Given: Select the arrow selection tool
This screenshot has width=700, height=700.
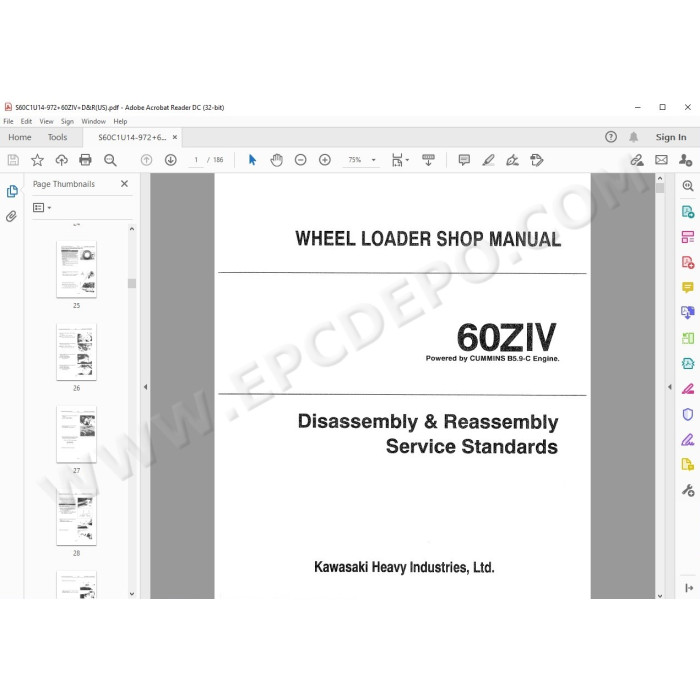Looking at the screenshot, I should pyautogui.click(x=252, y=160).
